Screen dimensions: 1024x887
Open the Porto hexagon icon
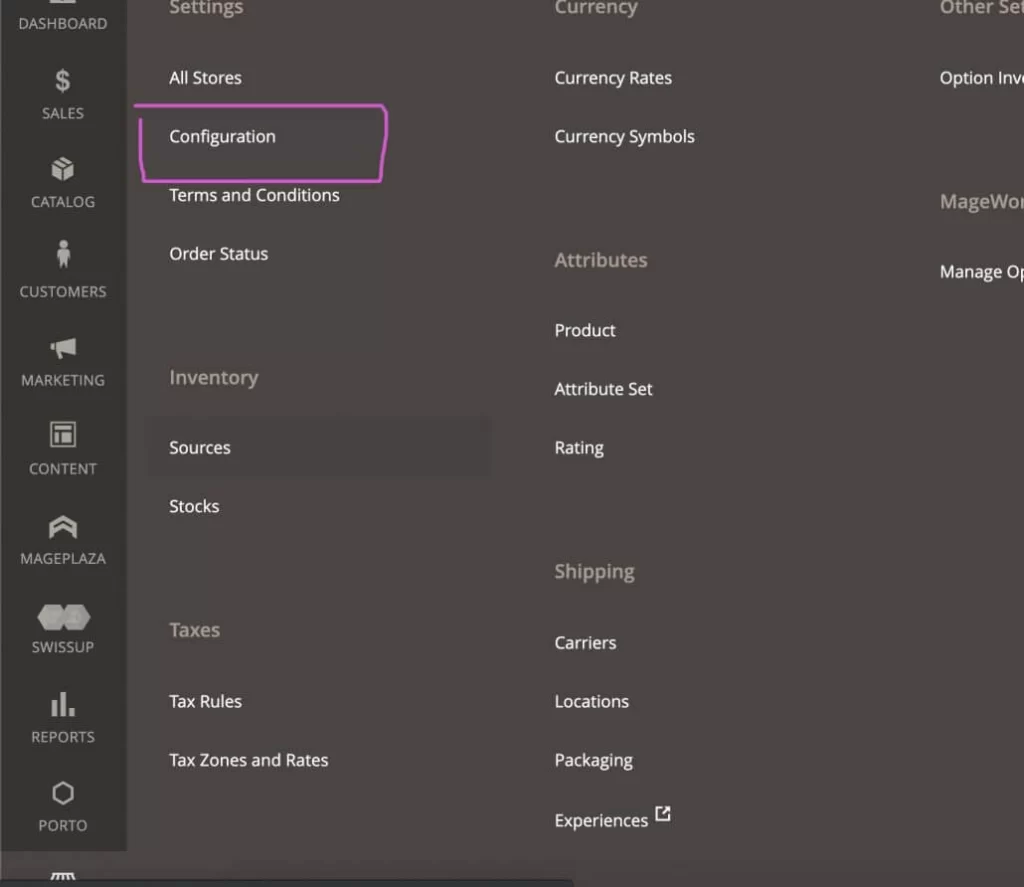pos(63,793)
